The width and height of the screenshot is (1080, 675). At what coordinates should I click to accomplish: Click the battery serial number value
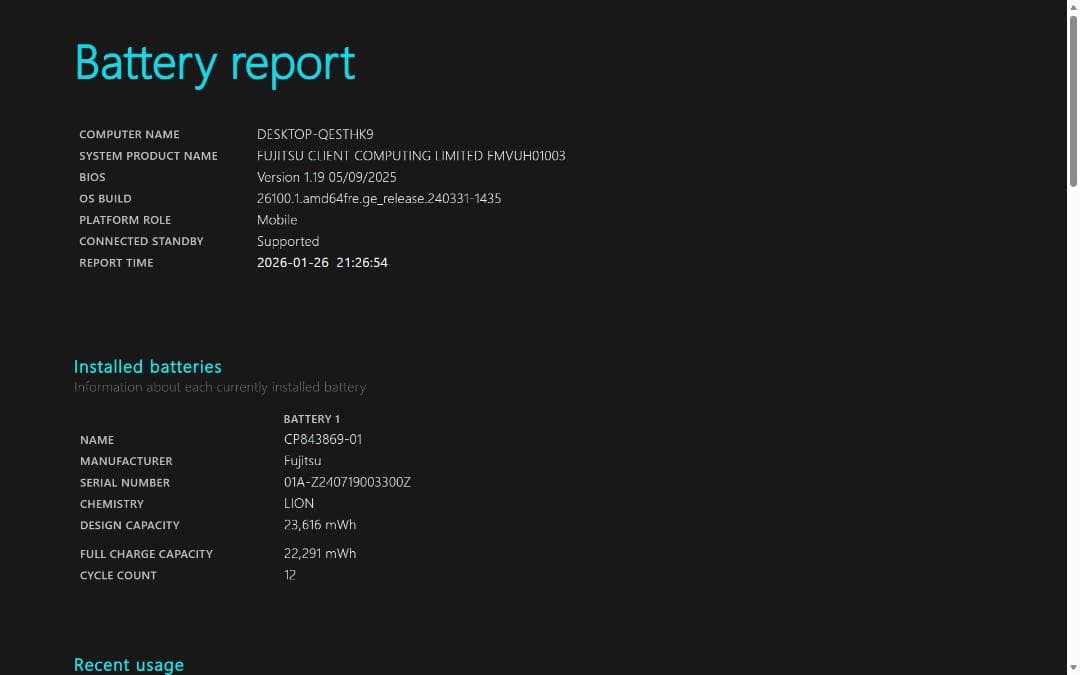(x=347, y=482)
